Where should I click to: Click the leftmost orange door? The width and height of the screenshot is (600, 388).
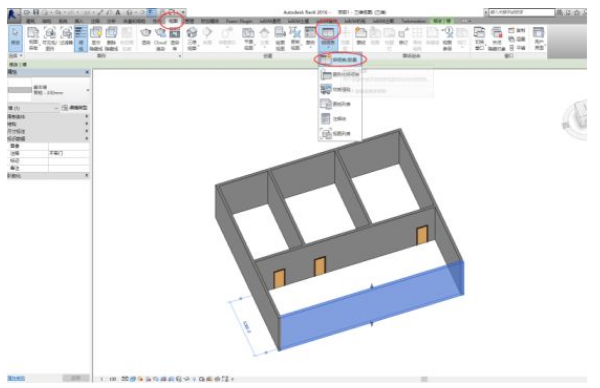click(279, 278)
